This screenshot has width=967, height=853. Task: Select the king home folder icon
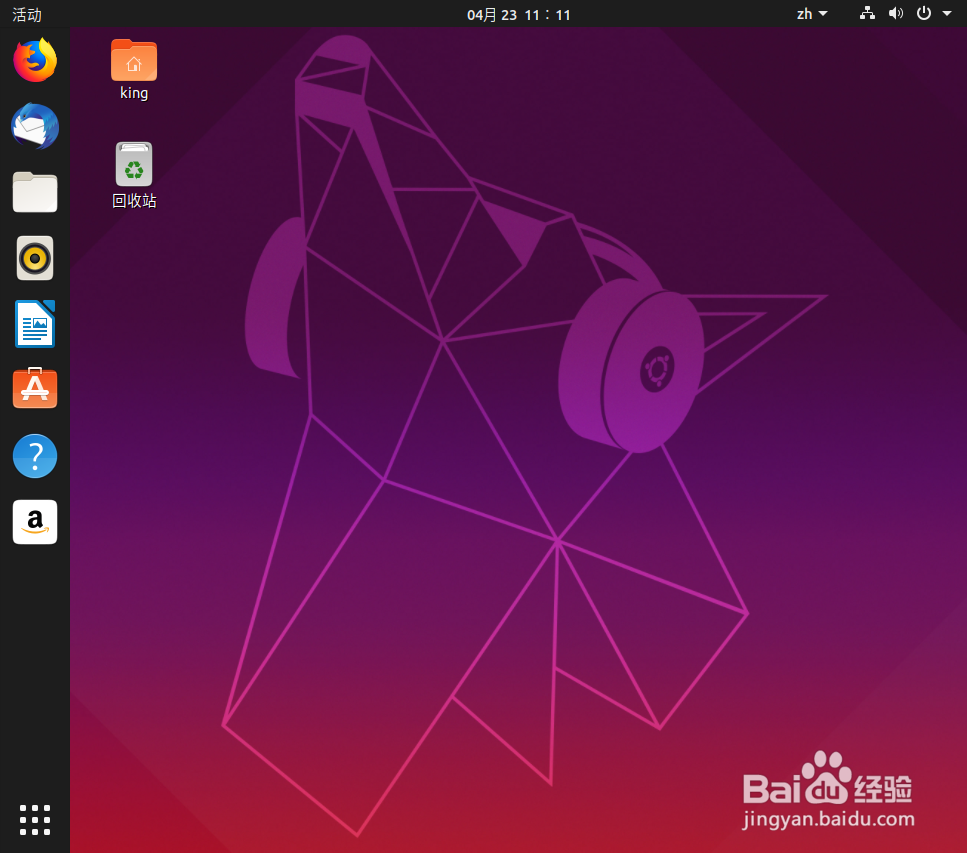tap(134, 60)
